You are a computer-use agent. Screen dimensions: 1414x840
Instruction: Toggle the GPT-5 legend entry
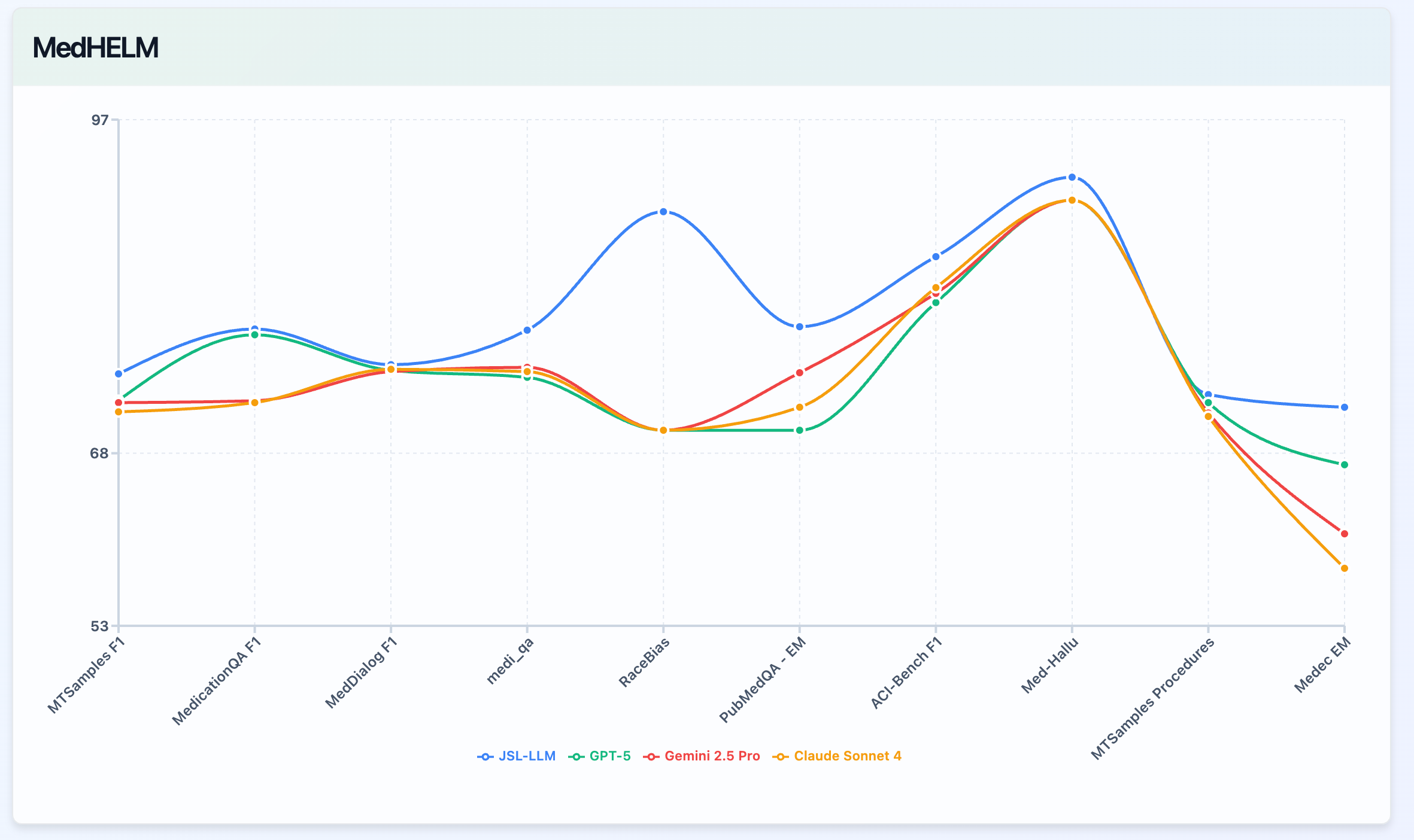[x=609, y=756]
